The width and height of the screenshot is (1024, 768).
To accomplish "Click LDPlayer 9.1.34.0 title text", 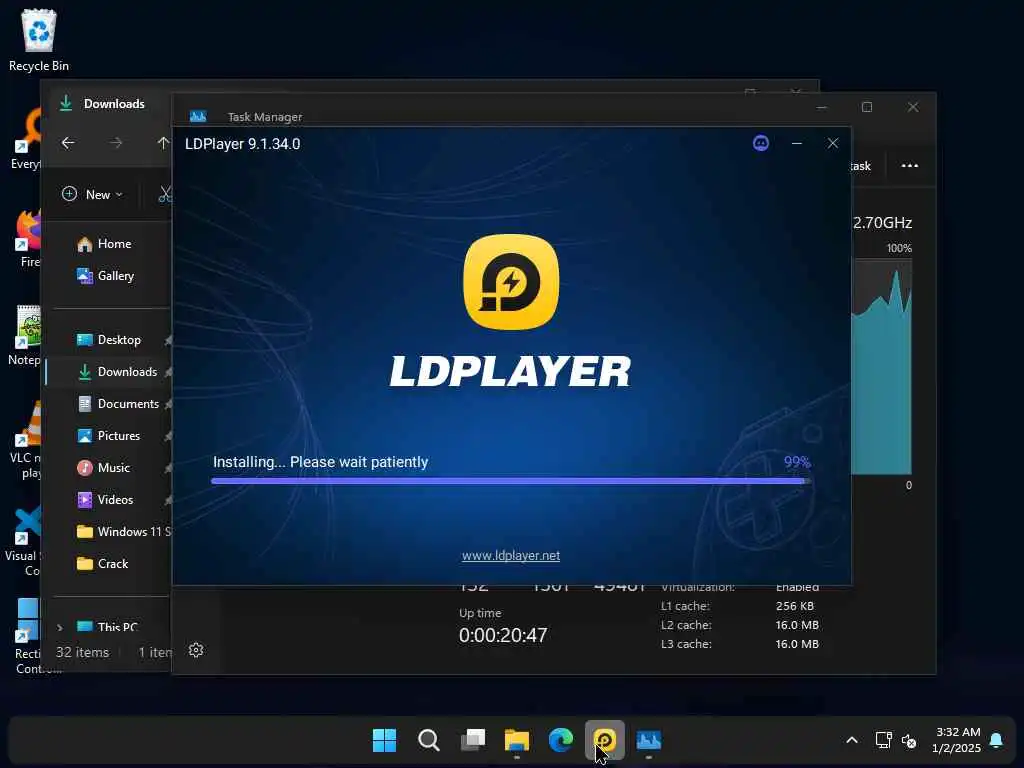I will (x=242, y=144).
